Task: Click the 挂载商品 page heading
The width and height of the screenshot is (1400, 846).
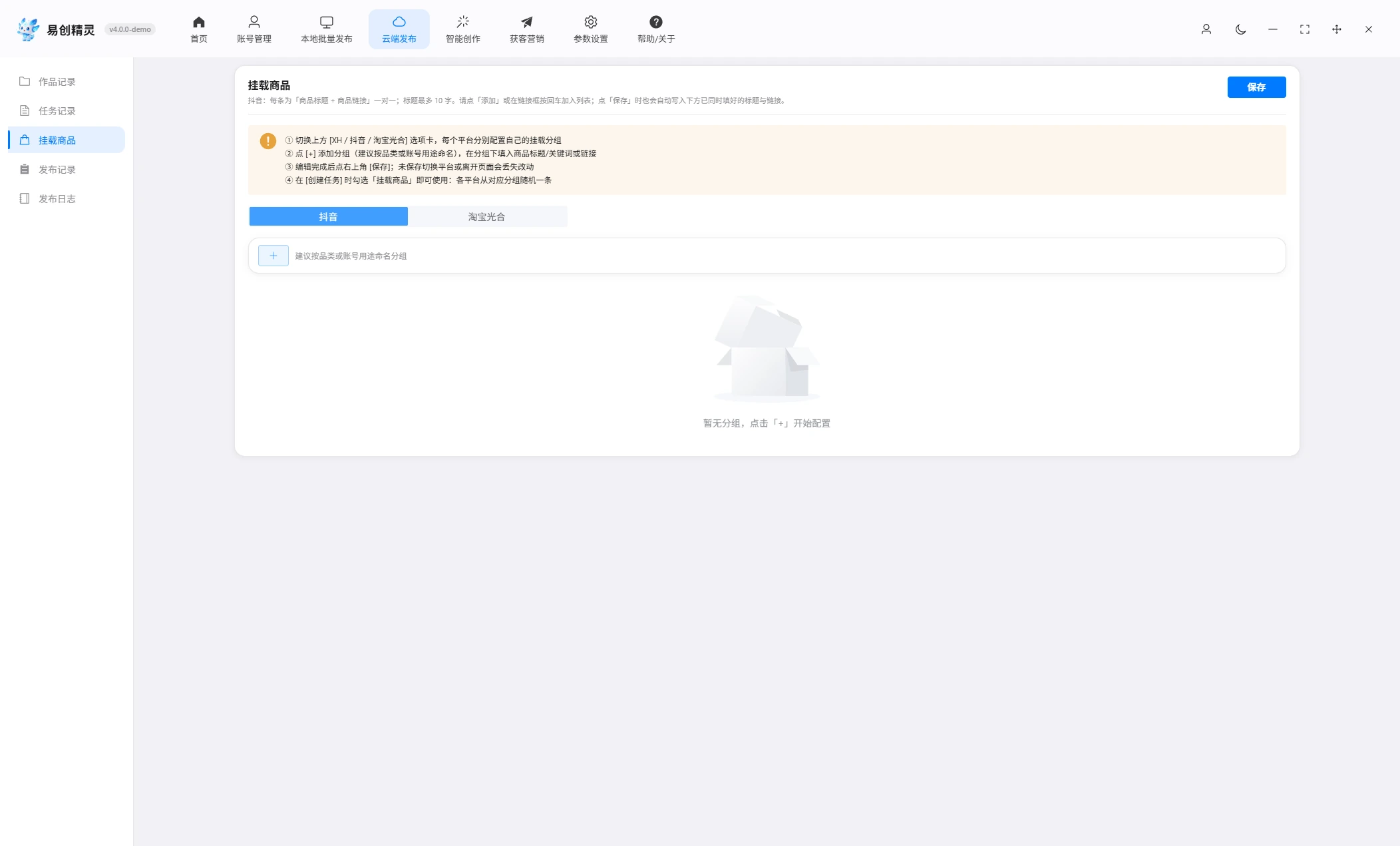Action: (269, 85)
